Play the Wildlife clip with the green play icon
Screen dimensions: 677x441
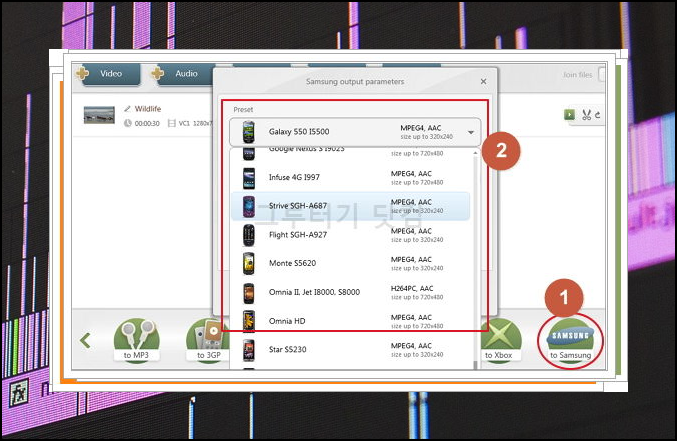(x=569, y=115)
